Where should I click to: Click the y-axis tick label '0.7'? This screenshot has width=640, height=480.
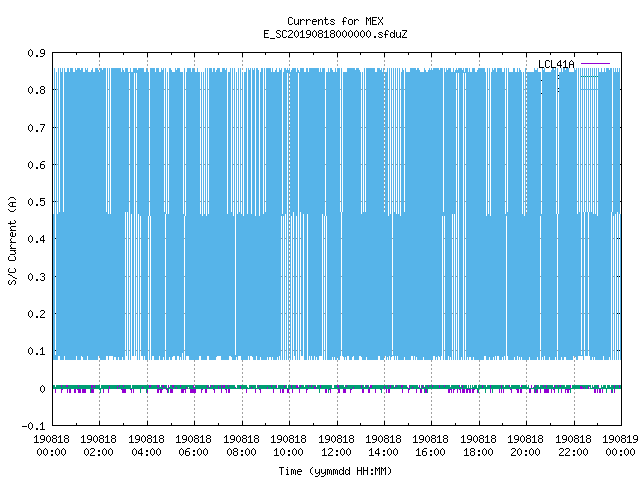click(36, 128)
